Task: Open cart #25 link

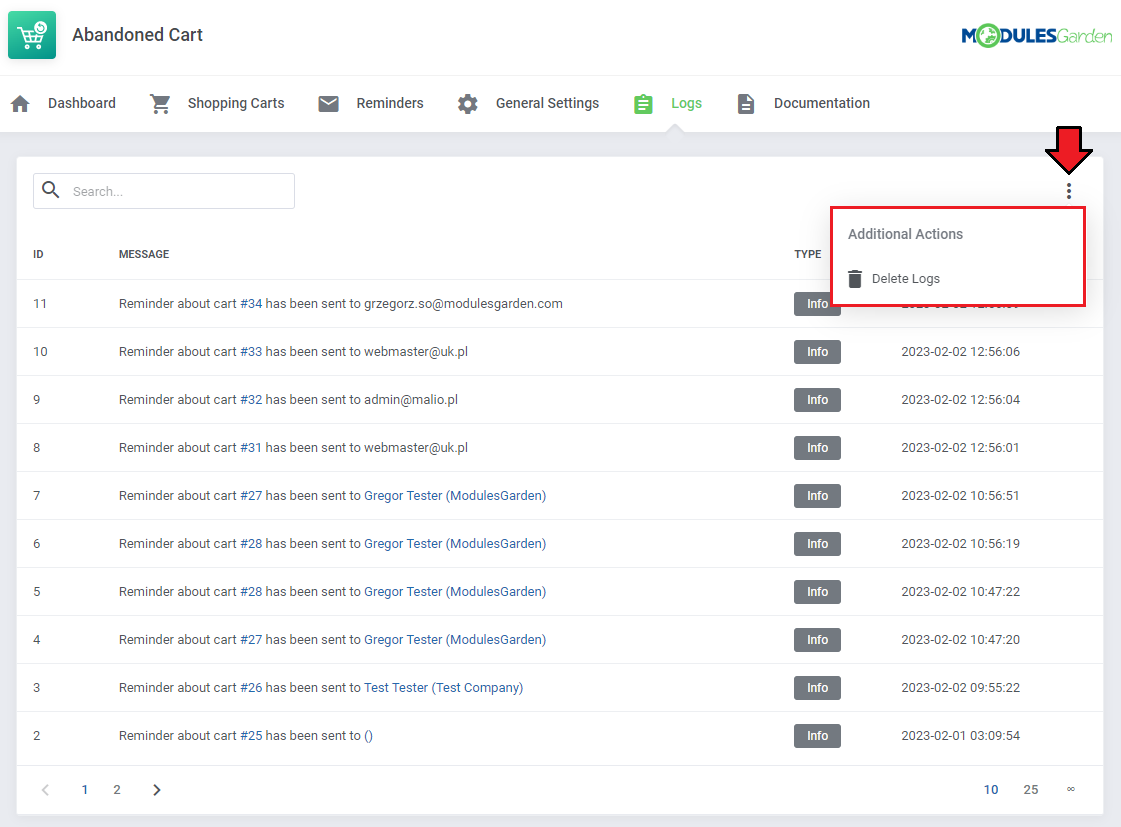Action: [x=251, y=736]
